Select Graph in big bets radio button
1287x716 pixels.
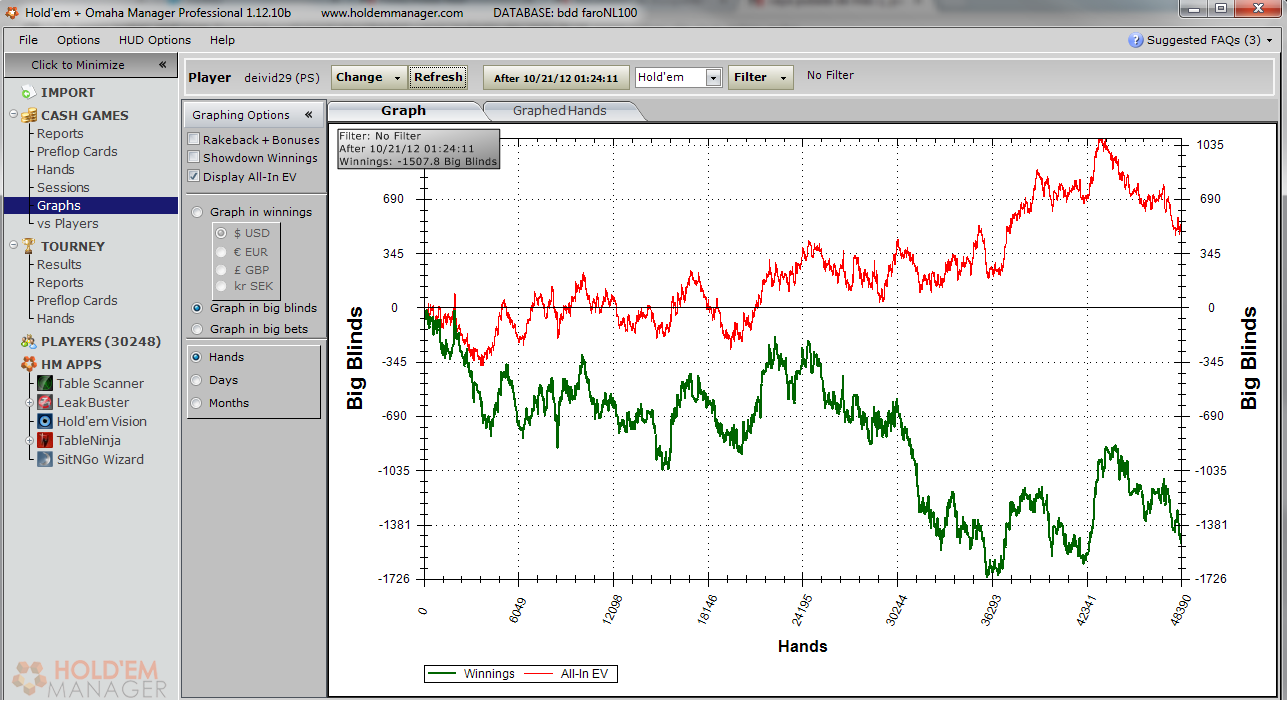click(197, 328)
